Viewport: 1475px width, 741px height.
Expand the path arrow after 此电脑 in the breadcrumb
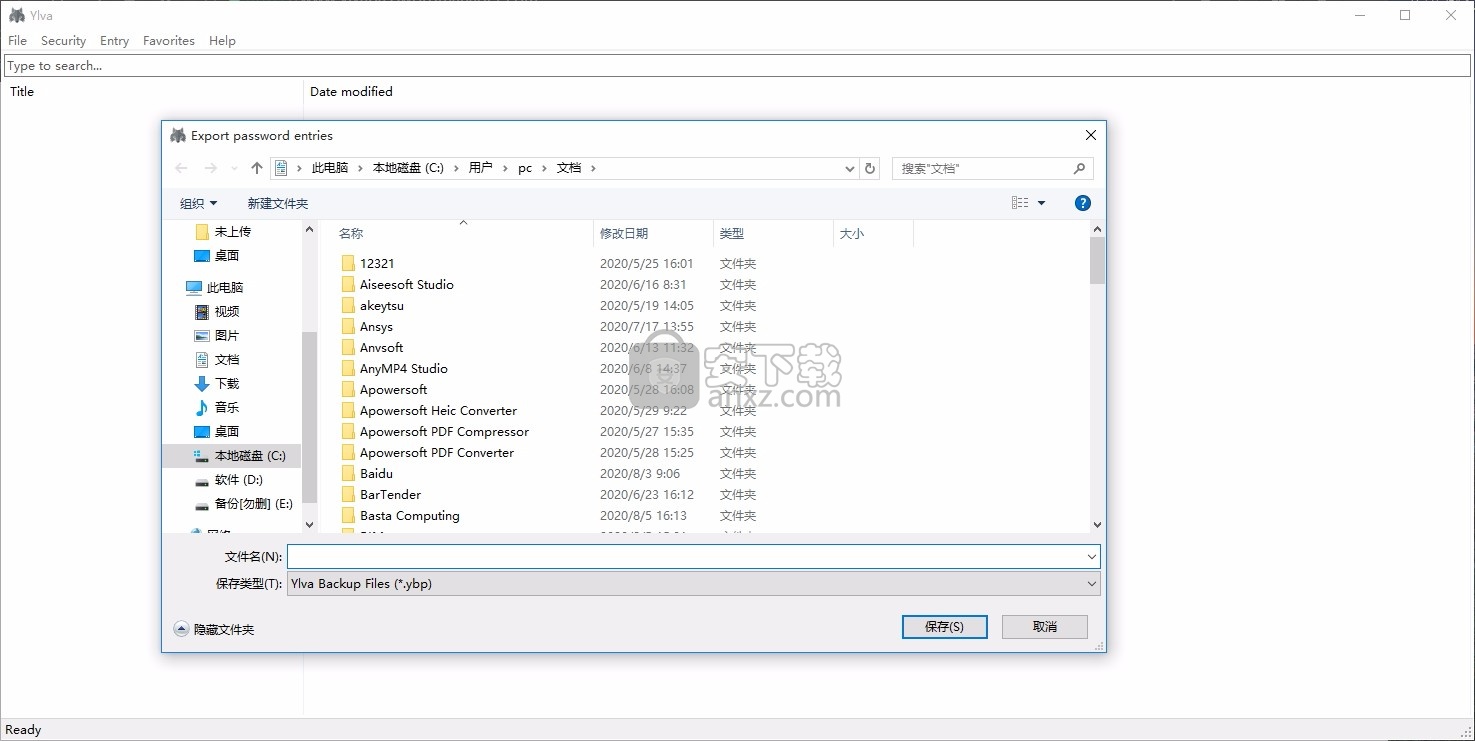360,168
